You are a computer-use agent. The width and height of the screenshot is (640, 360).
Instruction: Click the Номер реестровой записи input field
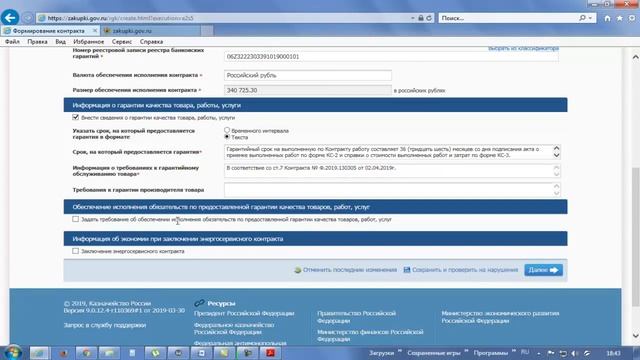coord(391,57)
